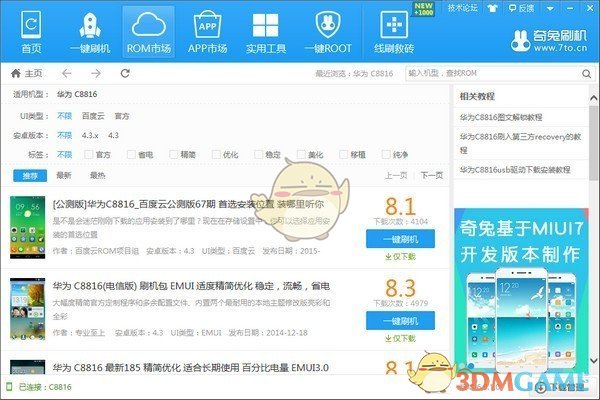Viewport: 600px width, 400px height.
Task: Open the 线刷救砖 icon
Action: pos(394,32)
